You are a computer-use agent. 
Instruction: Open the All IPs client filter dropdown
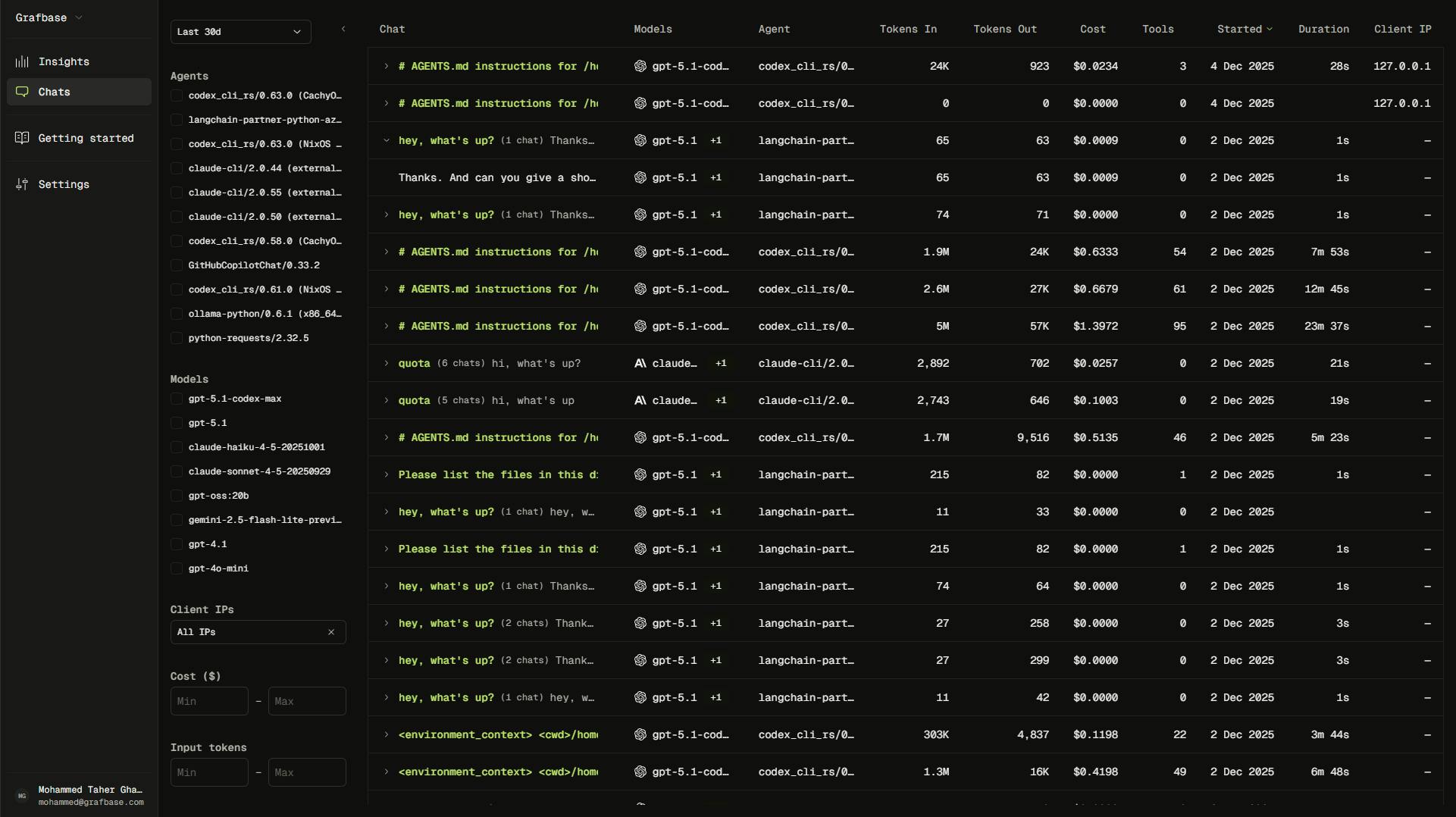tap(258, 632)
